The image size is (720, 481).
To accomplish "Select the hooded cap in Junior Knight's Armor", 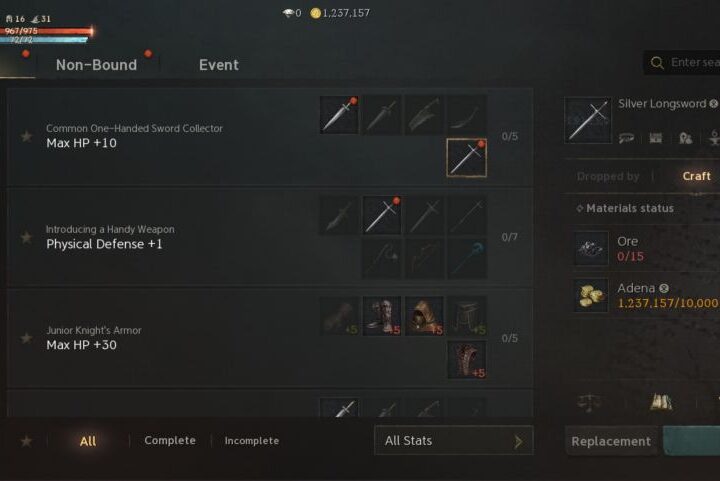I will 424,316.
